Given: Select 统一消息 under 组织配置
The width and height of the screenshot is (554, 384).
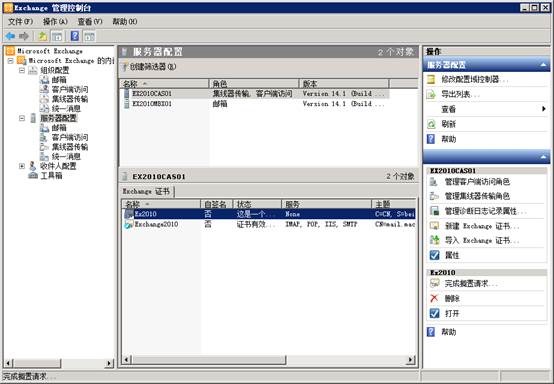Looking at the screenshot, I should coord(66,108).
